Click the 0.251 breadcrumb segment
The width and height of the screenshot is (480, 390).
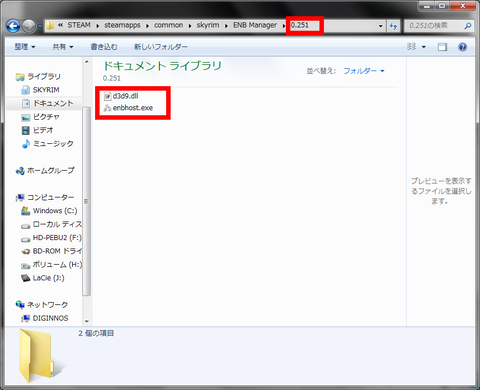(x=300, y=25)
